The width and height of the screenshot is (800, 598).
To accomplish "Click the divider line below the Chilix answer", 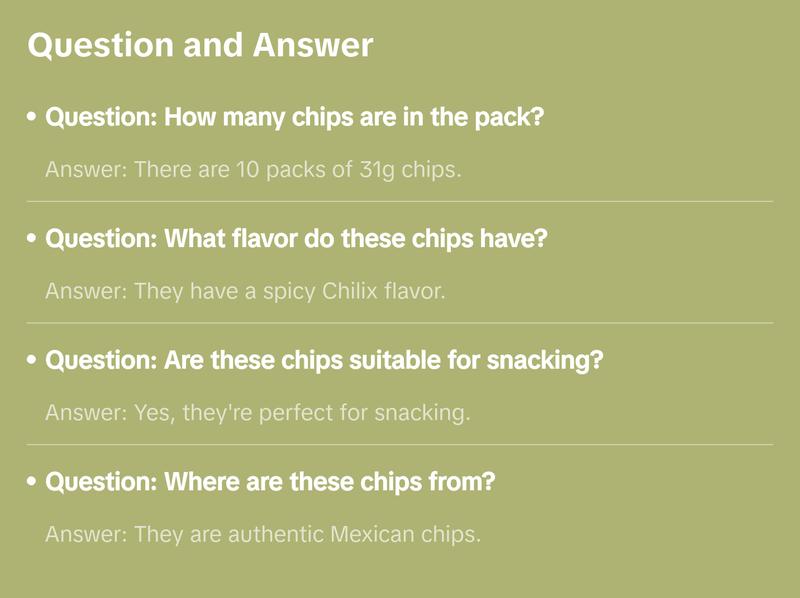I will click(x=400, y=323).
